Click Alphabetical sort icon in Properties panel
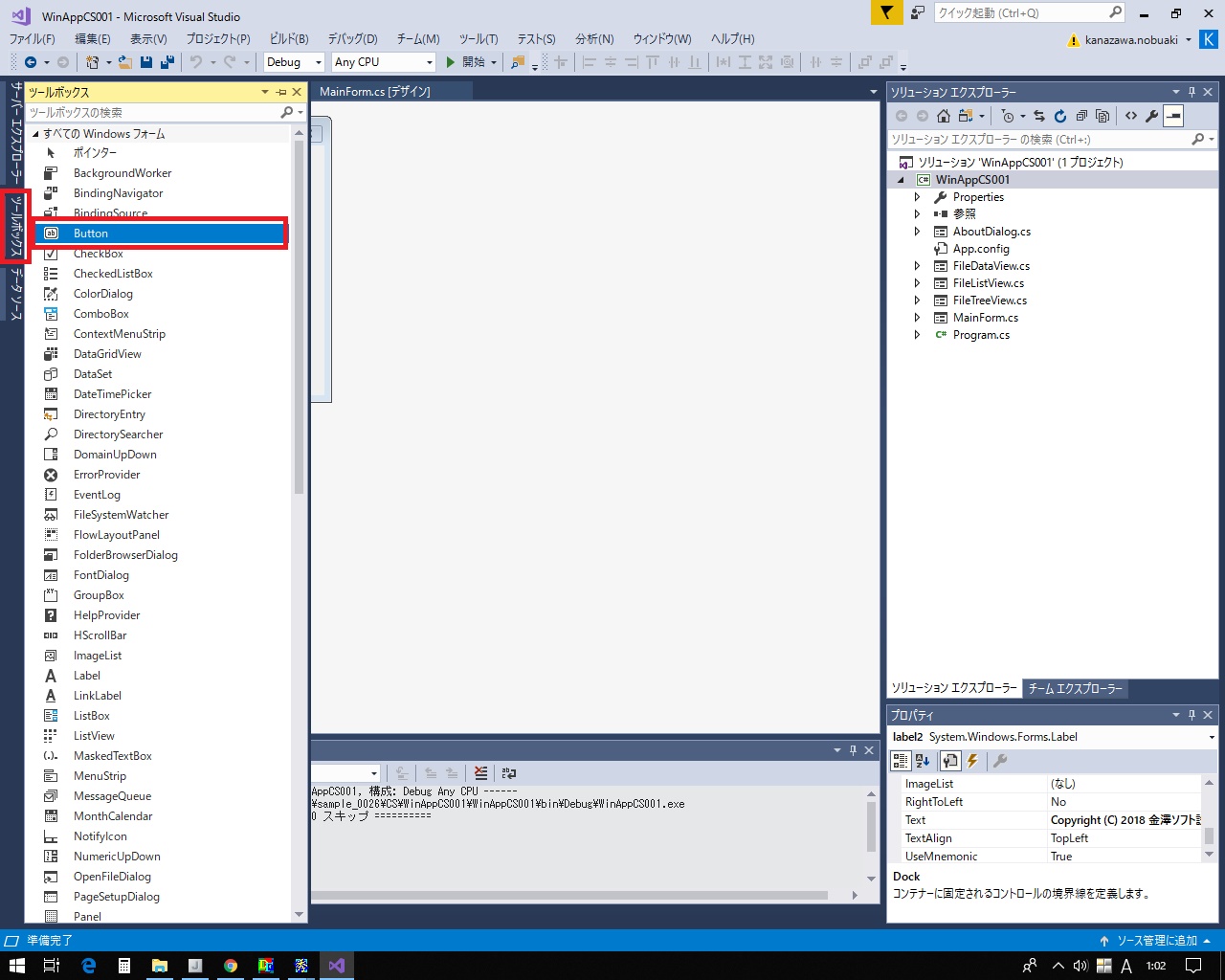 click(923, 761)
